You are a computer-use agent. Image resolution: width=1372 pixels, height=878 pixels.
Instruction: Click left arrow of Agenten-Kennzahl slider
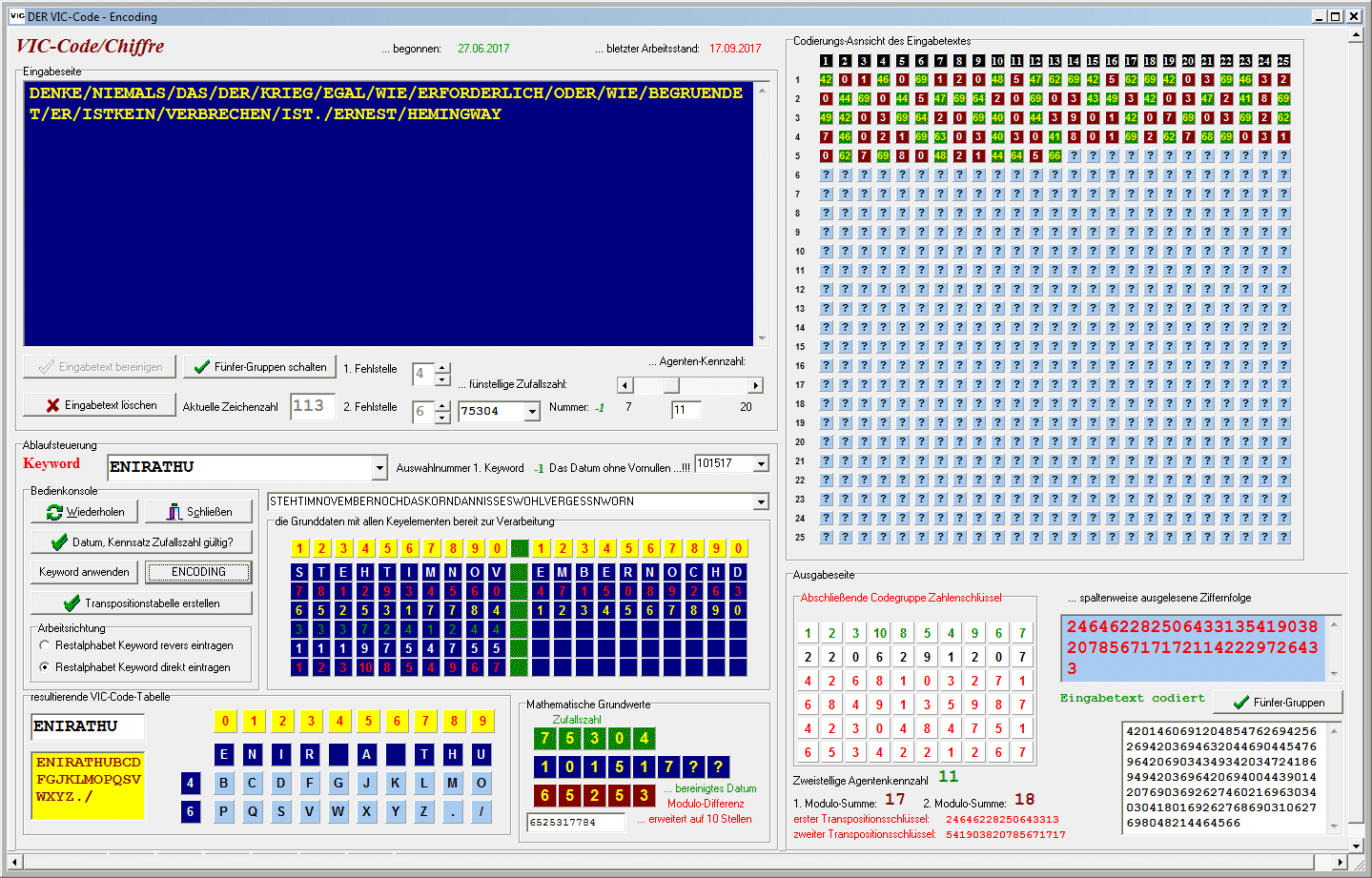(x=625, y=385)
